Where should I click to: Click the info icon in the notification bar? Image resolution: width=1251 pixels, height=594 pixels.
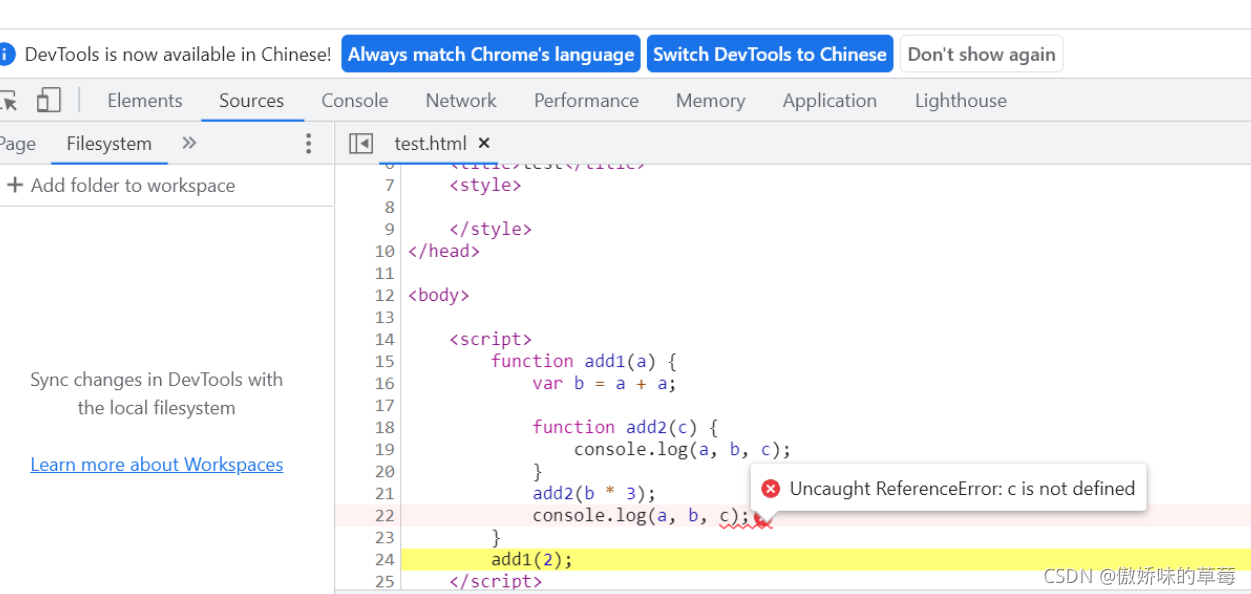(x=7, y=54)
